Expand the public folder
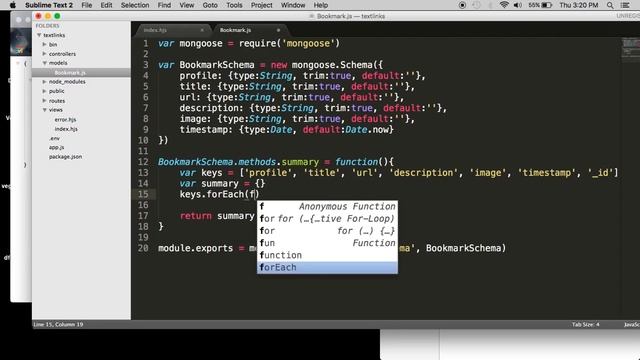The width and height of the screenshot is (640, 360). (x=44, y=91)
